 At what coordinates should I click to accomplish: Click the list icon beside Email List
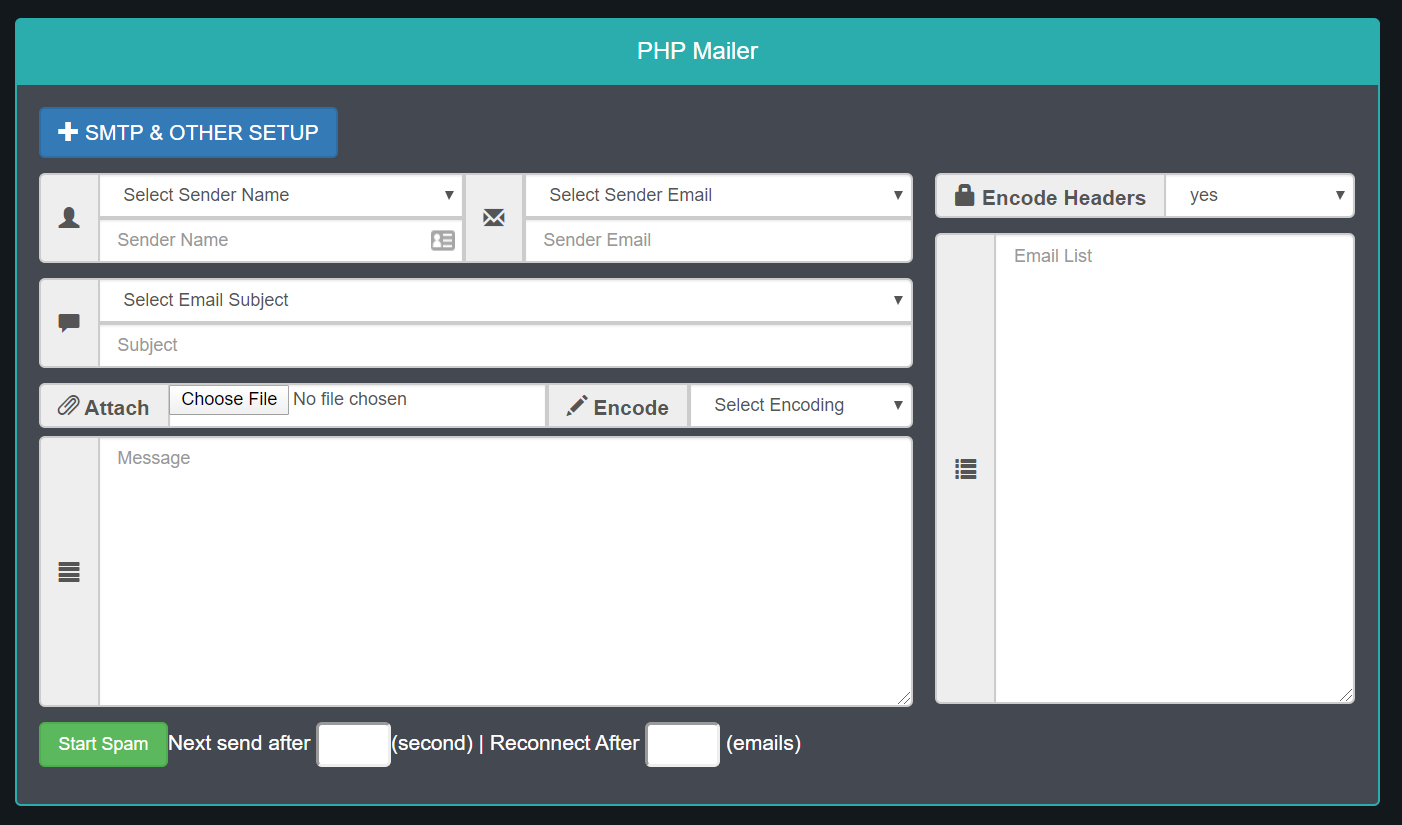966,468
